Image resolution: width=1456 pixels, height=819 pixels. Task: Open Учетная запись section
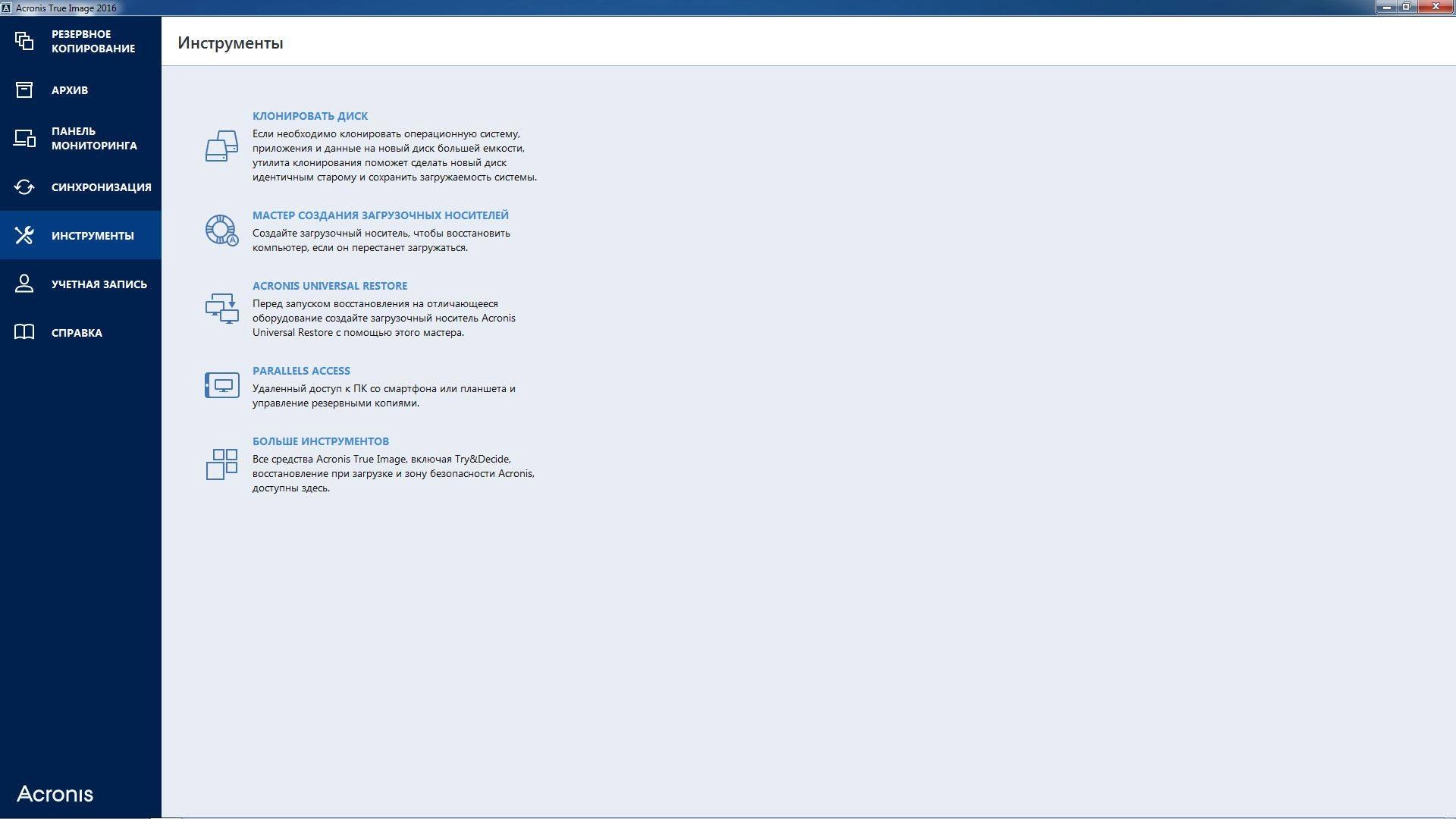(x=80, y=284)
